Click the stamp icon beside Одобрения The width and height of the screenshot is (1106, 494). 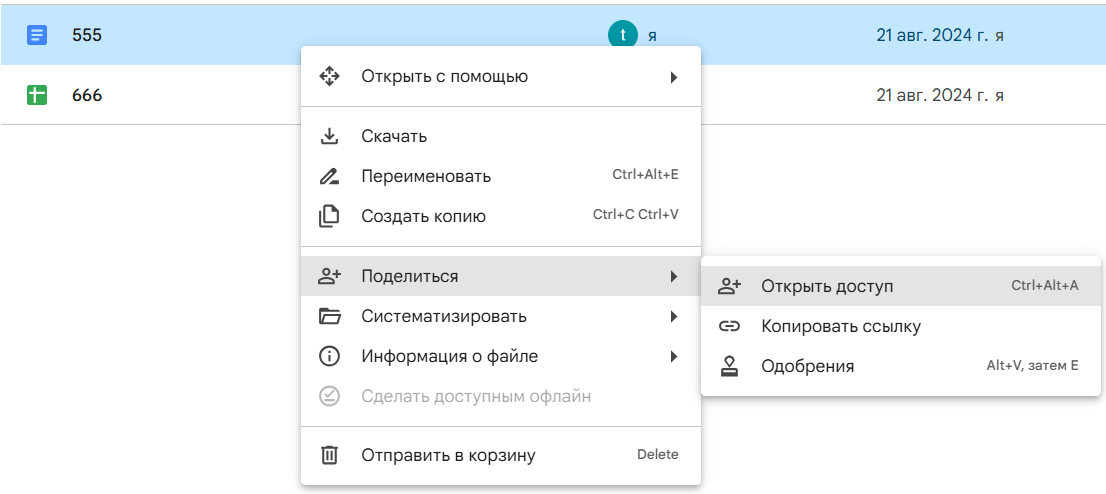[x=729, y=366]
